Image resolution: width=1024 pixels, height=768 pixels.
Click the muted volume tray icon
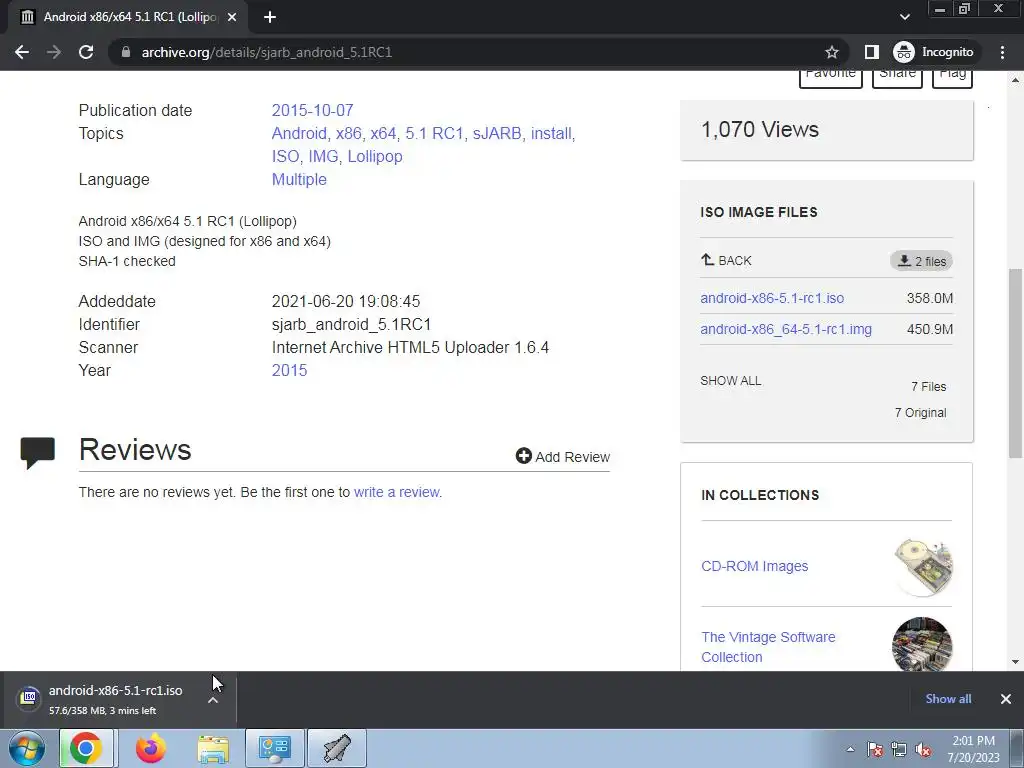[x=923, y=749]
